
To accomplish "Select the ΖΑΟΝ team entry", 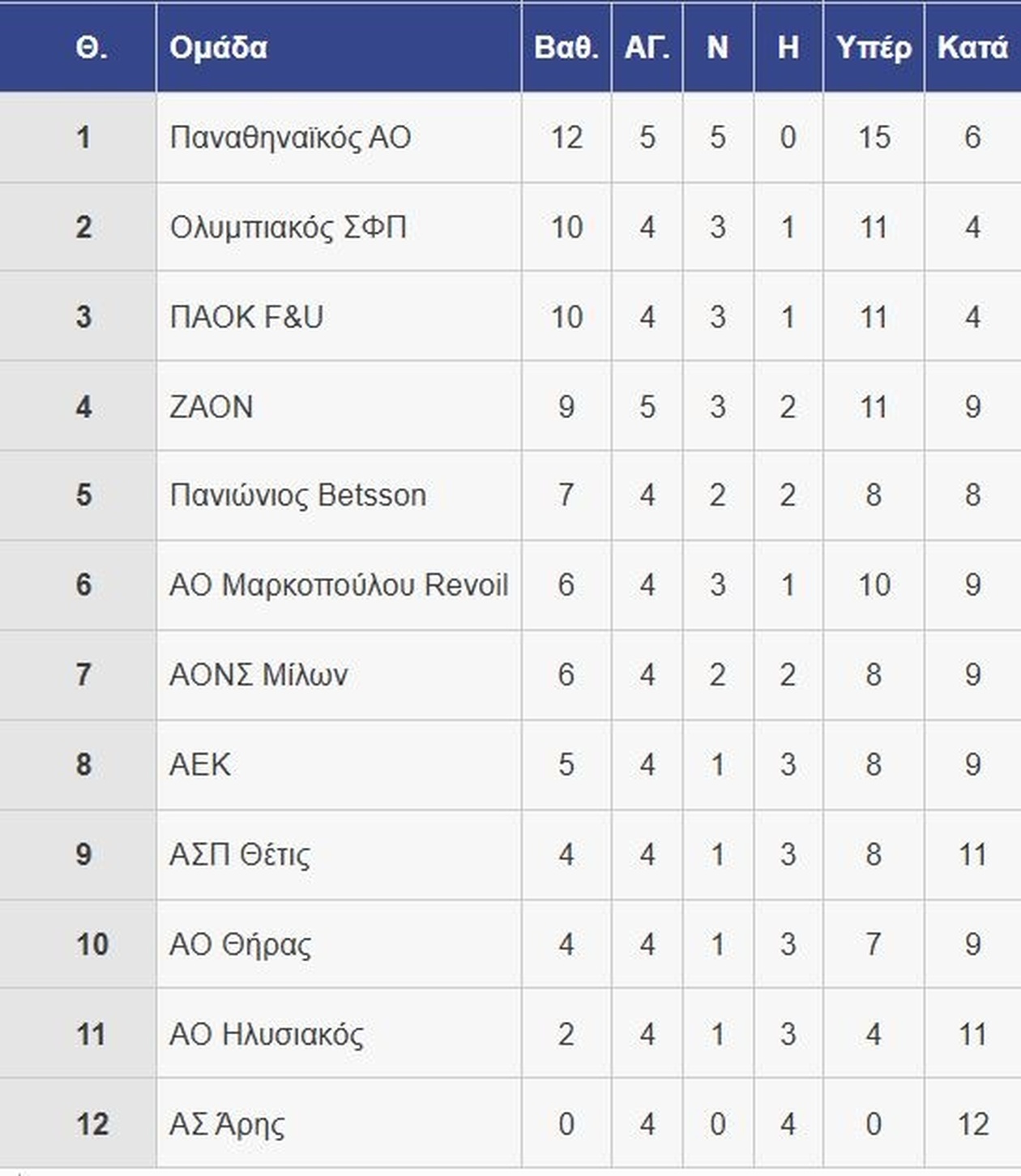I will [x=211, y=407].
